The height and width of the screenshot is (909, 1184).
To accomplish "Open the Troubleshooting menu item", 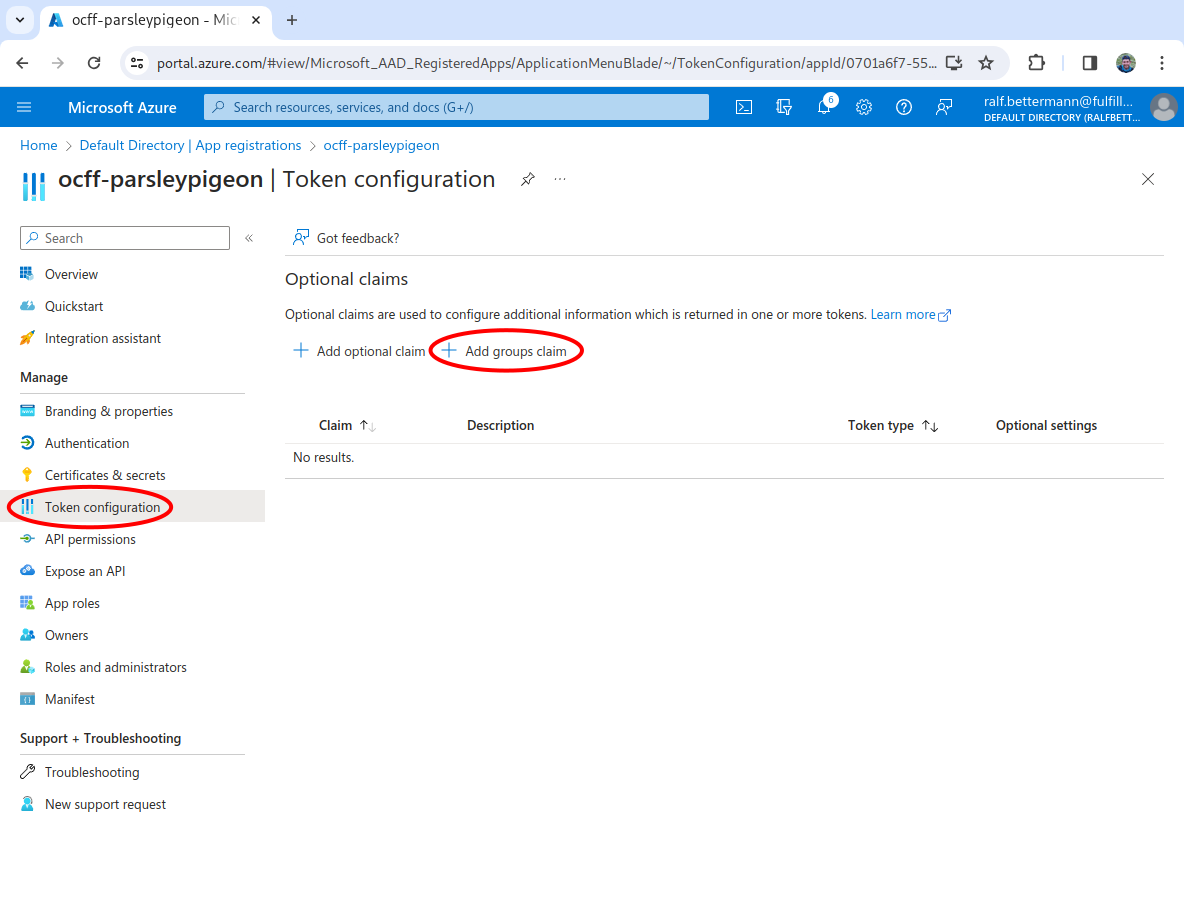I will click(91, 772).
